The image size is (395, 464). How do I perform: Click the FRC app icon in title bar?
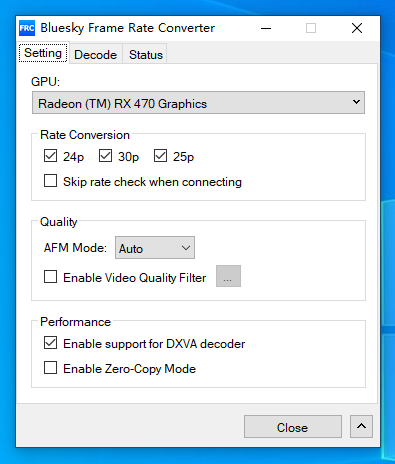tap(27, 28)
